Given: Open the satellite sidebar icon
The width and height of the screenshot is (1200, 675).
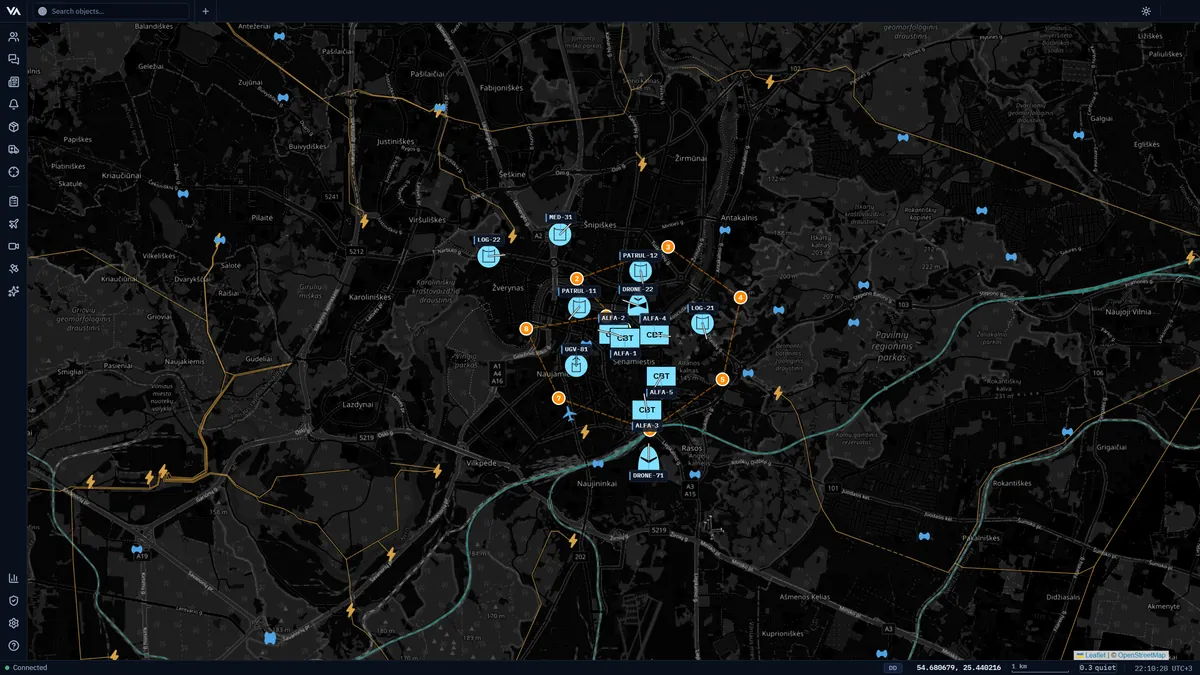Looking at the screenshot, I should coord(14,269).
